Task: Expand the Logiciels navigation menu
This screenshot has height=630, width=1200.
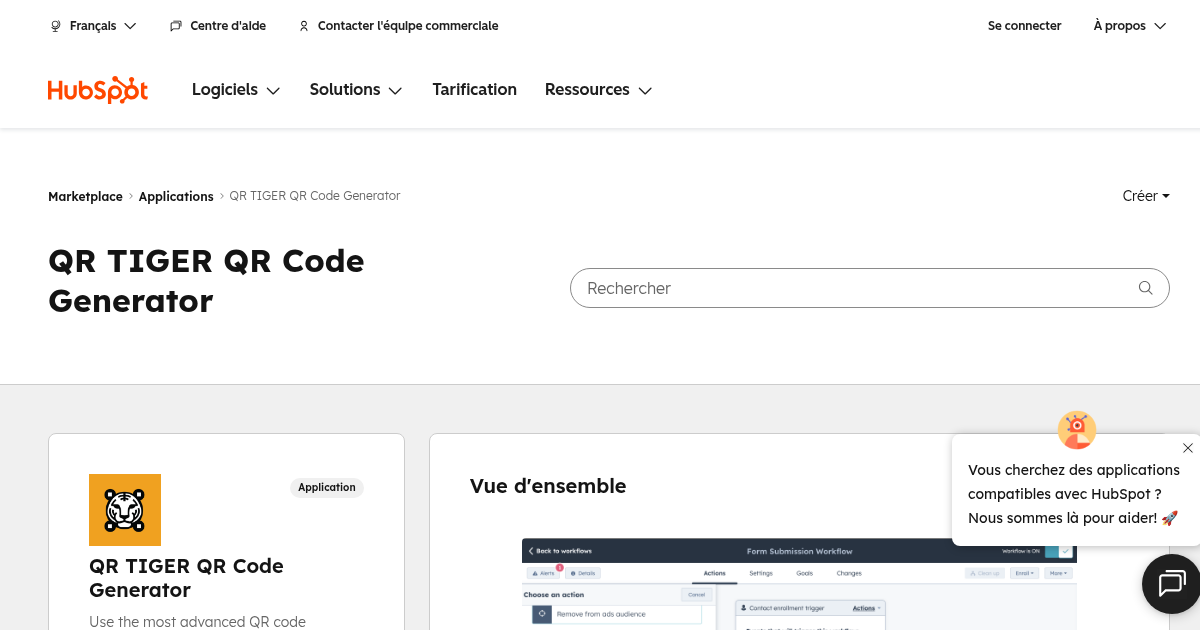Action: [236, 90]
